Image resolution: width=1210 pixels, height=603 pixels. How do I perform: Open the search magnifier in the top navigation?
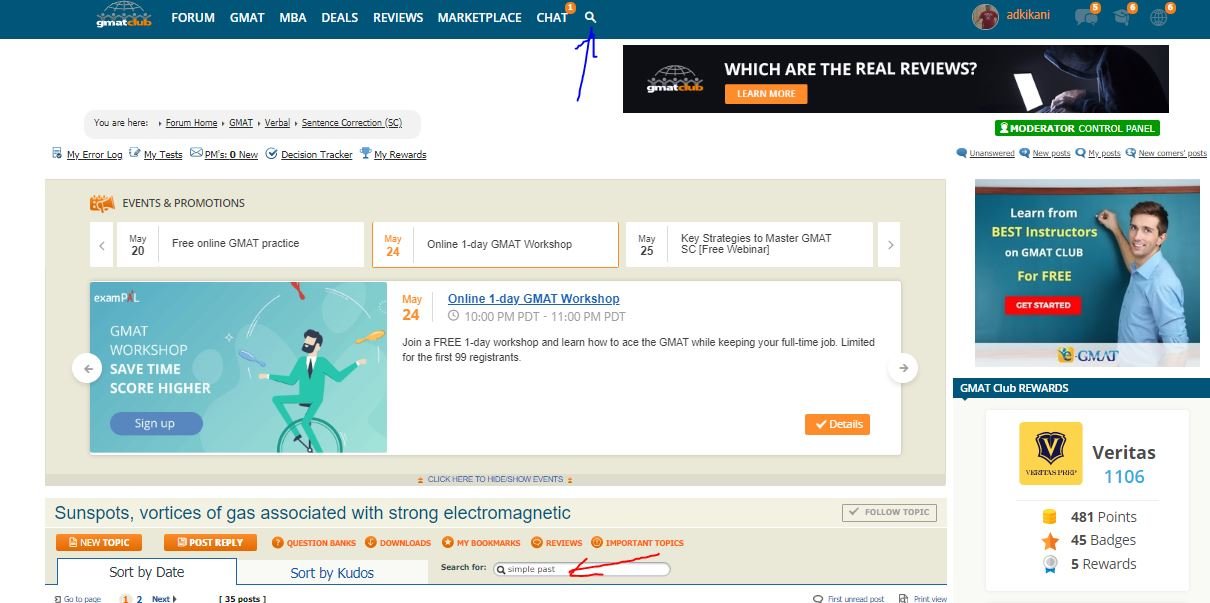click(590, 17)
